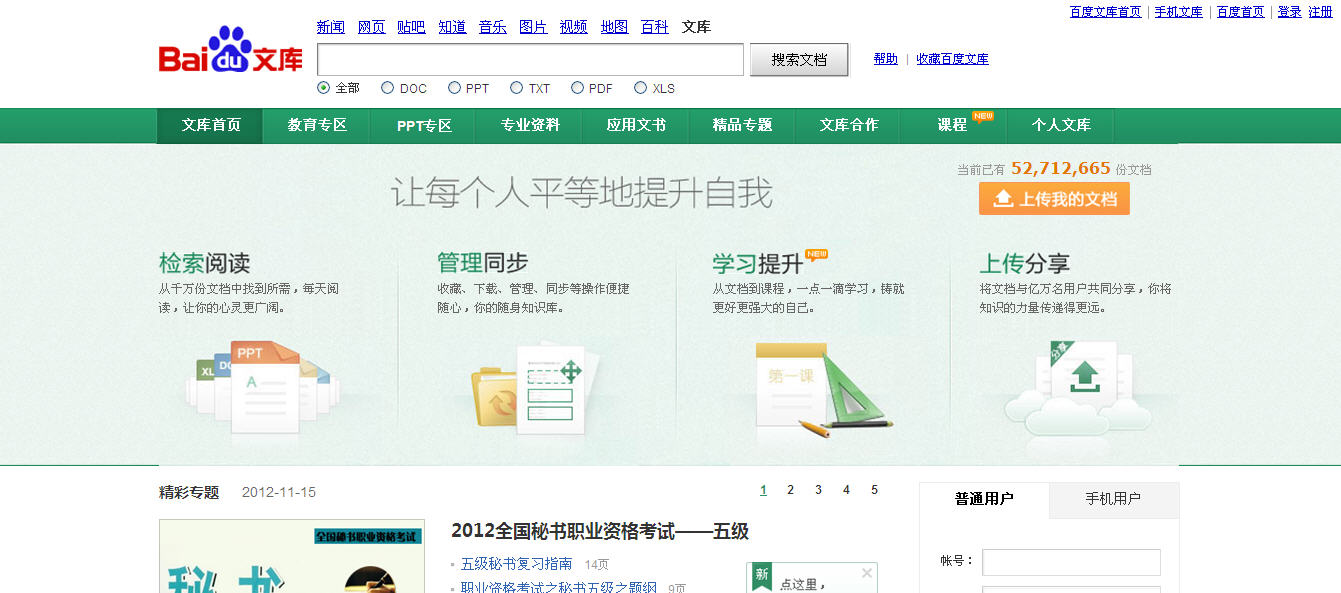Click the Baidu Wenku paw logo
This screenshot has width=1341, height=593.
[x=230, y=50]
